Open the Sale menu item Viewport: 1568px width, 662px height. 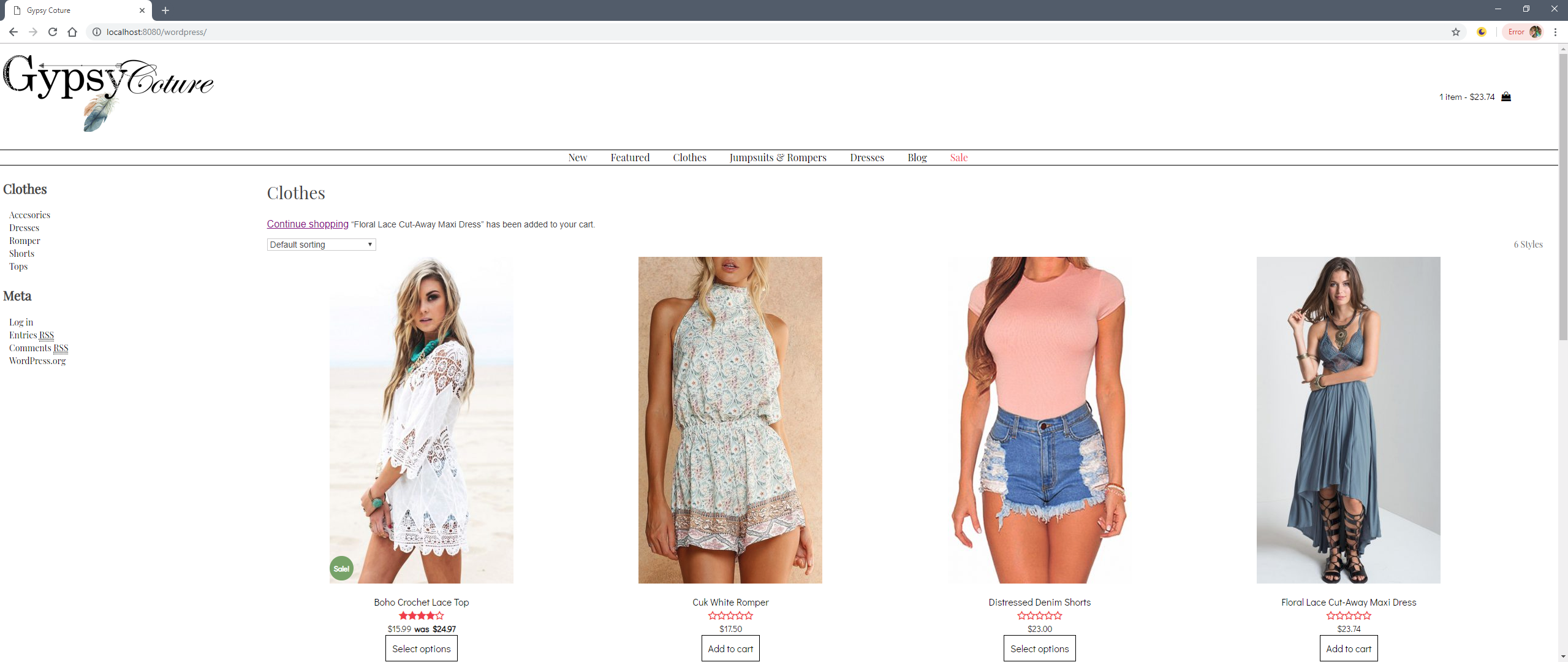pos(958,158)
